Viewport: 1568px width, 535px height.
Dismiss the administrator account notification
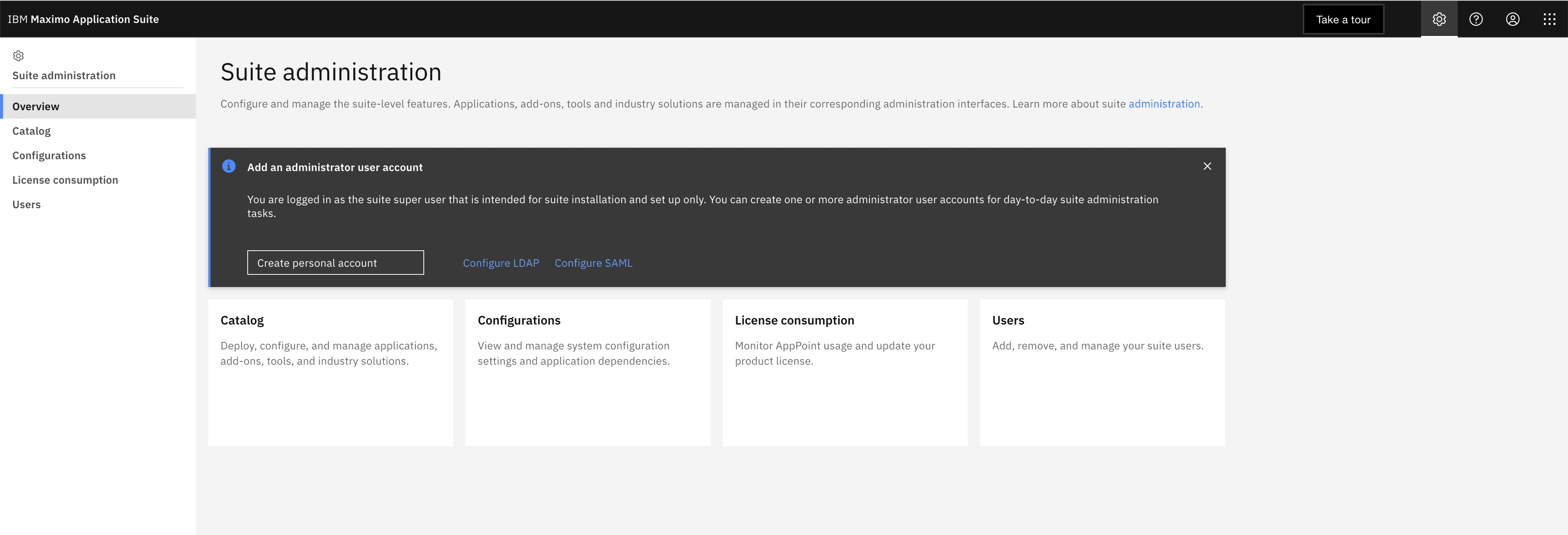(x=1207, y=166)
